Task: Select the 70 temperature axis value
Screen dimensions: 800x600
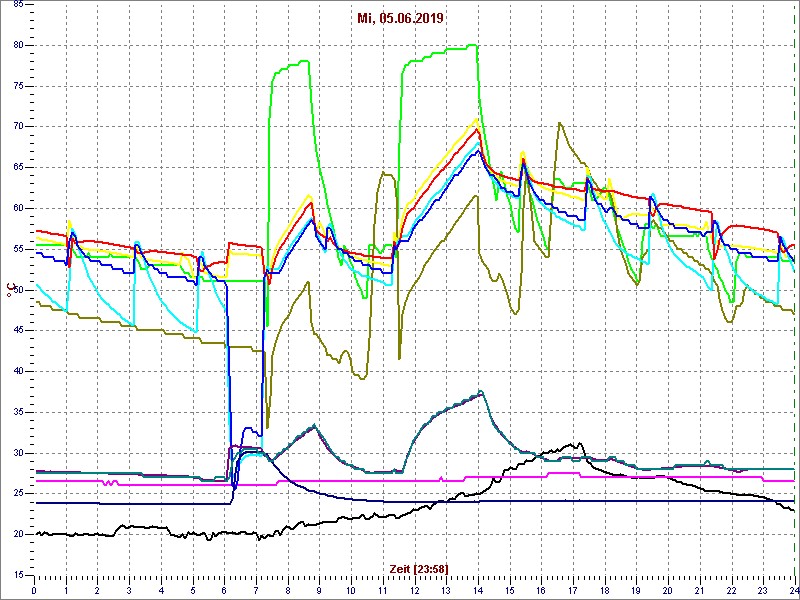Action: tap(16, 127)
